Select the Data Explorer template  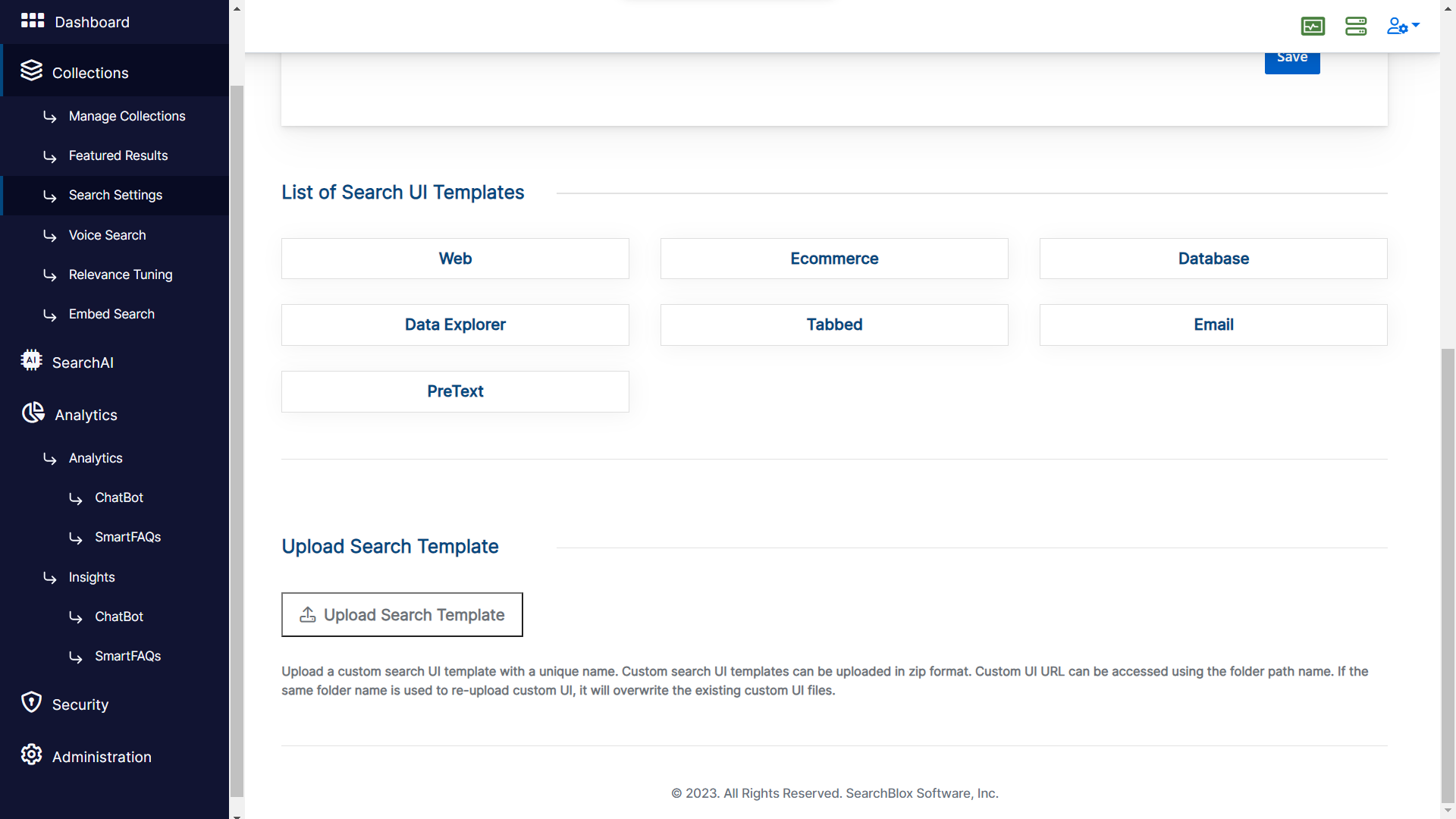[455, 325]
